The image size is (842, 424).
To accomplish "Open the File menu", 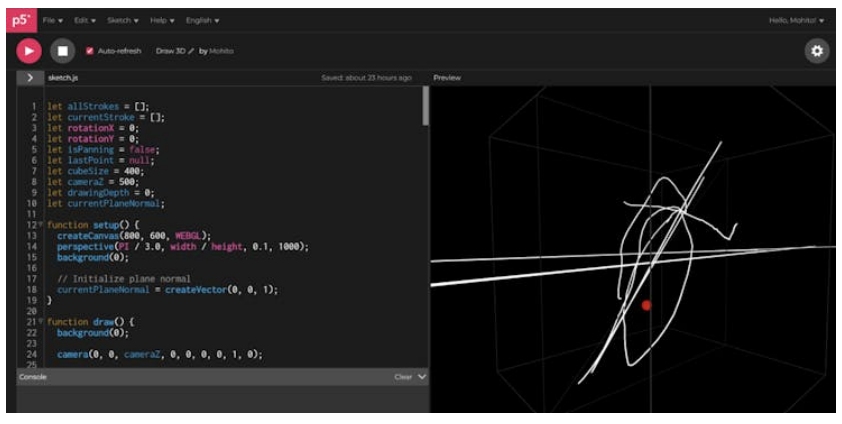I will coord(52,20).
